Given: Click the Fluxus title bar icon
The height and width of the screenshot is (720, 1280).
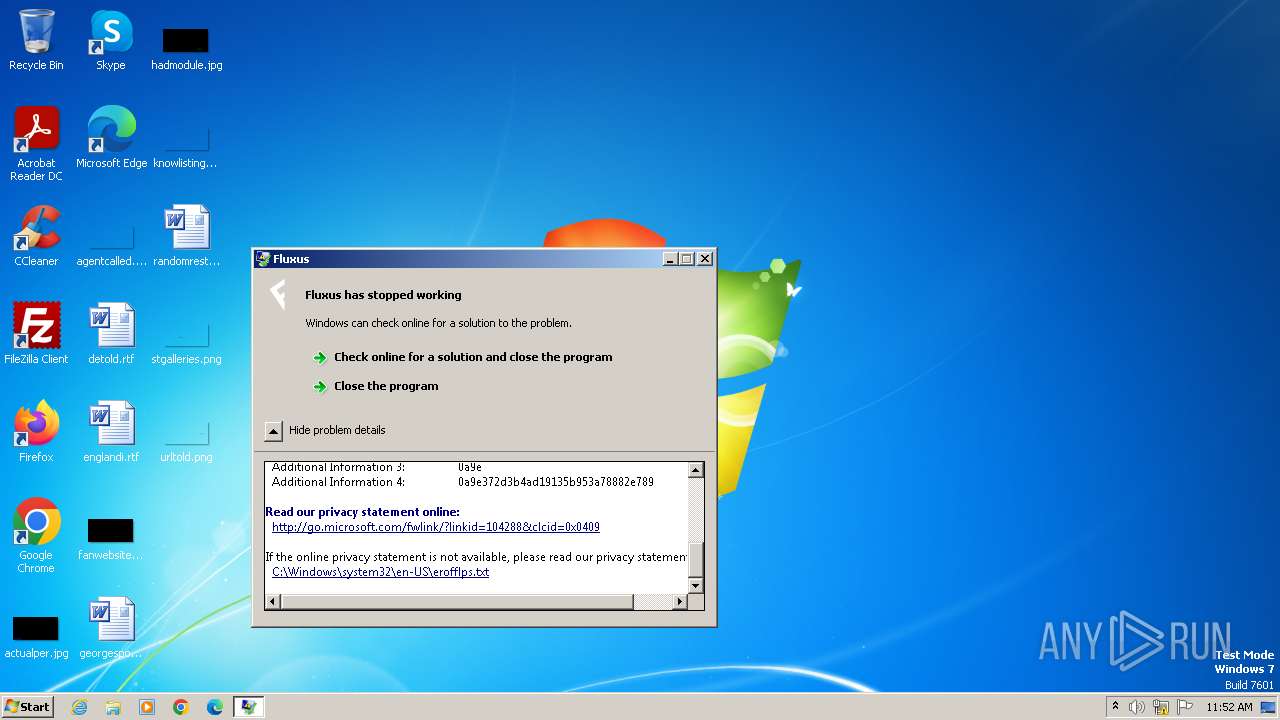Looking at the screenshot, I should [264, 259].
